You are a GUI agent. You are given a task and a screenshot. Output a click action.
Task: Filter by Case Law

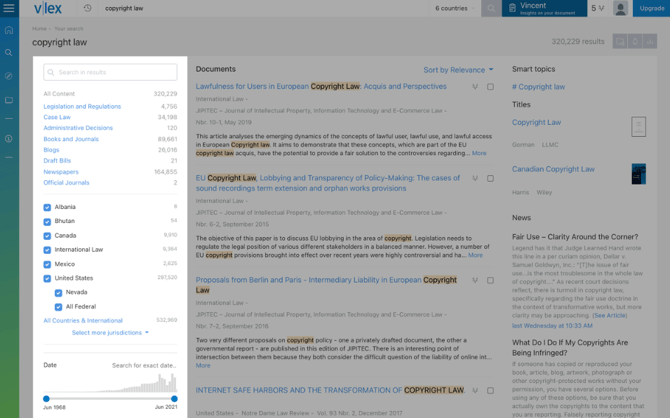(x=57, y=117)
